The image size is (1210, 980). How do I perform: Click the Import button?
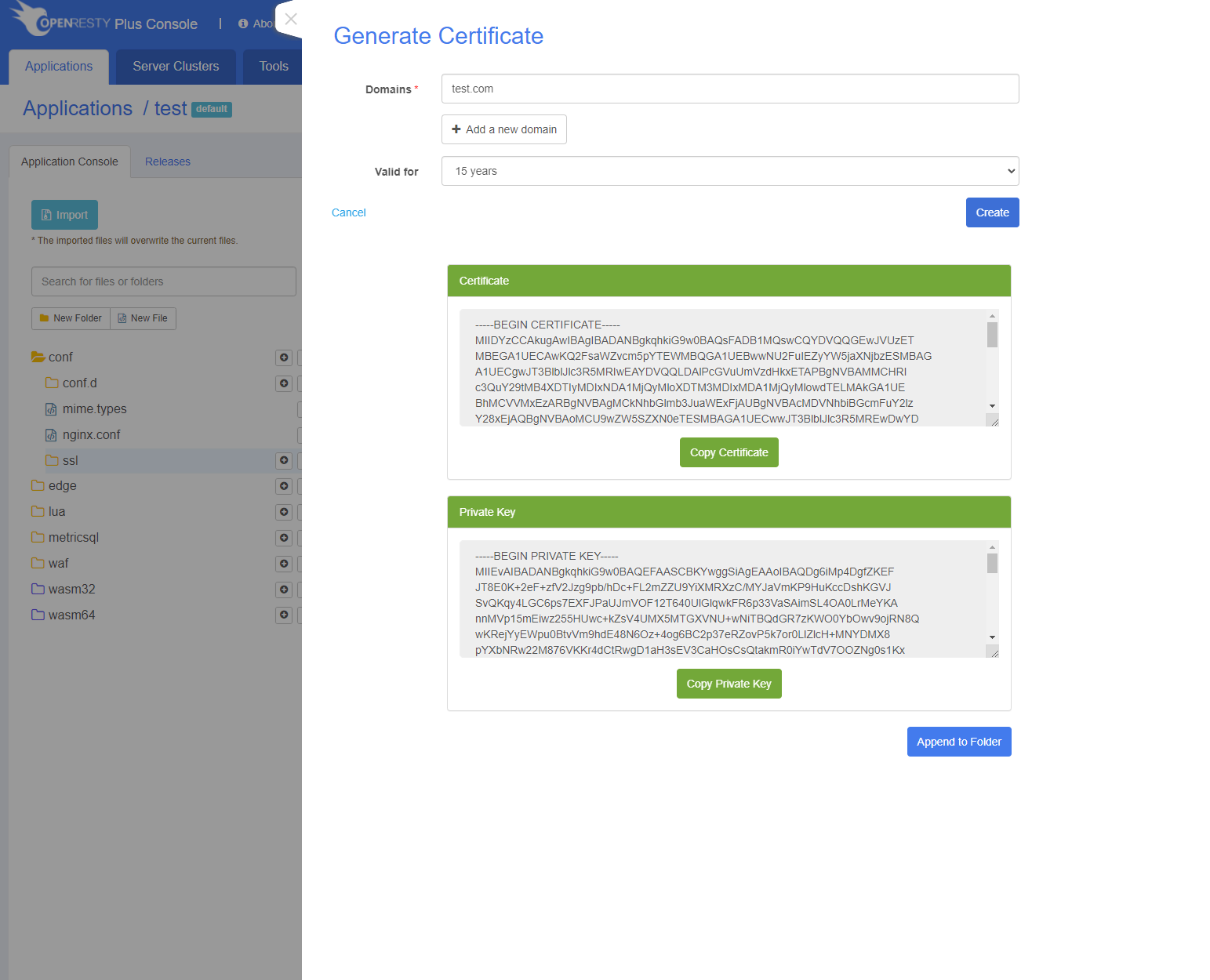pos(64,215)
